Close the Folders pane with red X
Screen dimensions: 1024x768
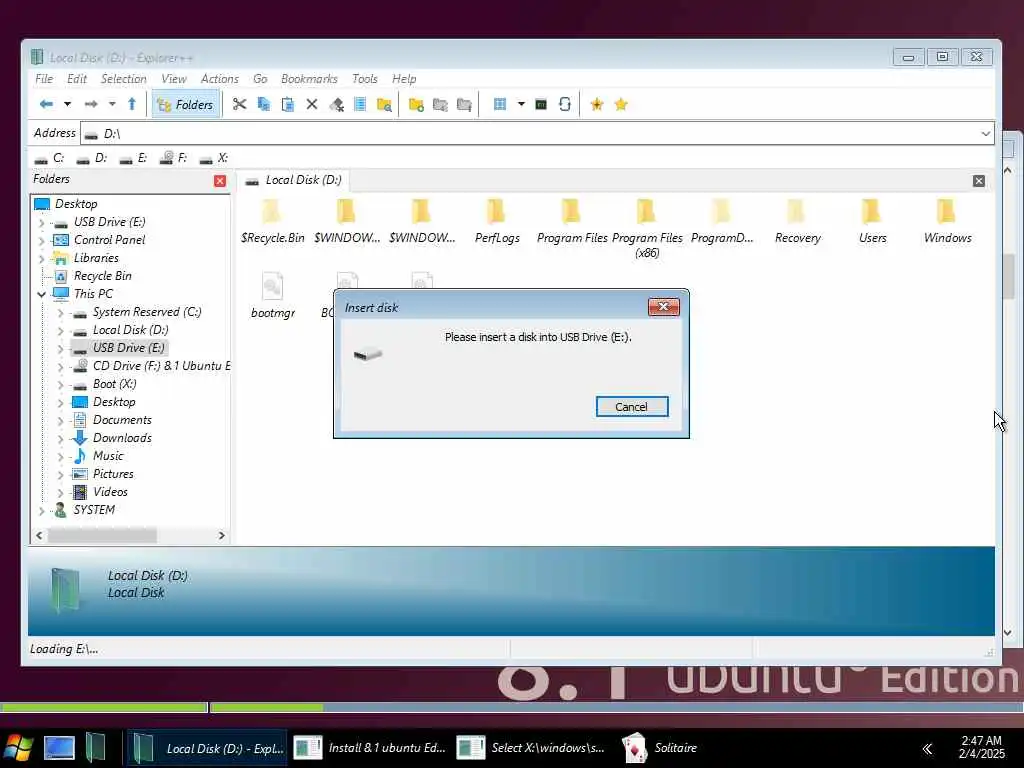coord(220,181)
